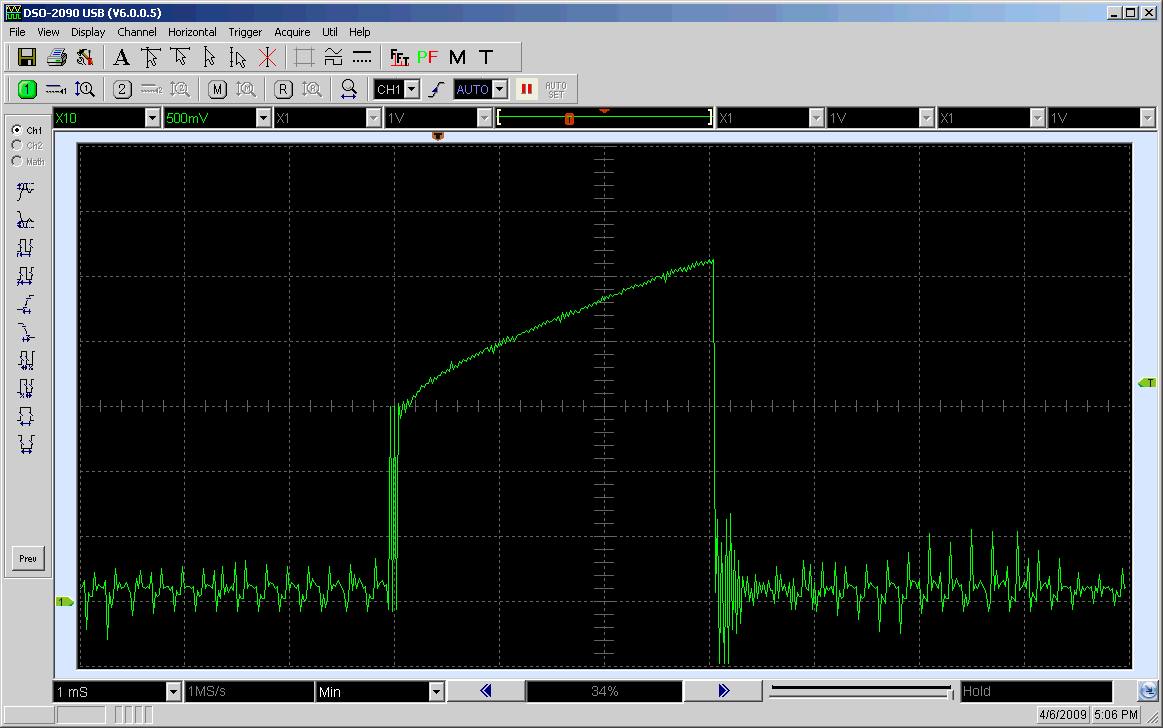Screen dimensions: 1163x728
Task: Select the Ch1 radio button
Action: click(x=17, y=130)
